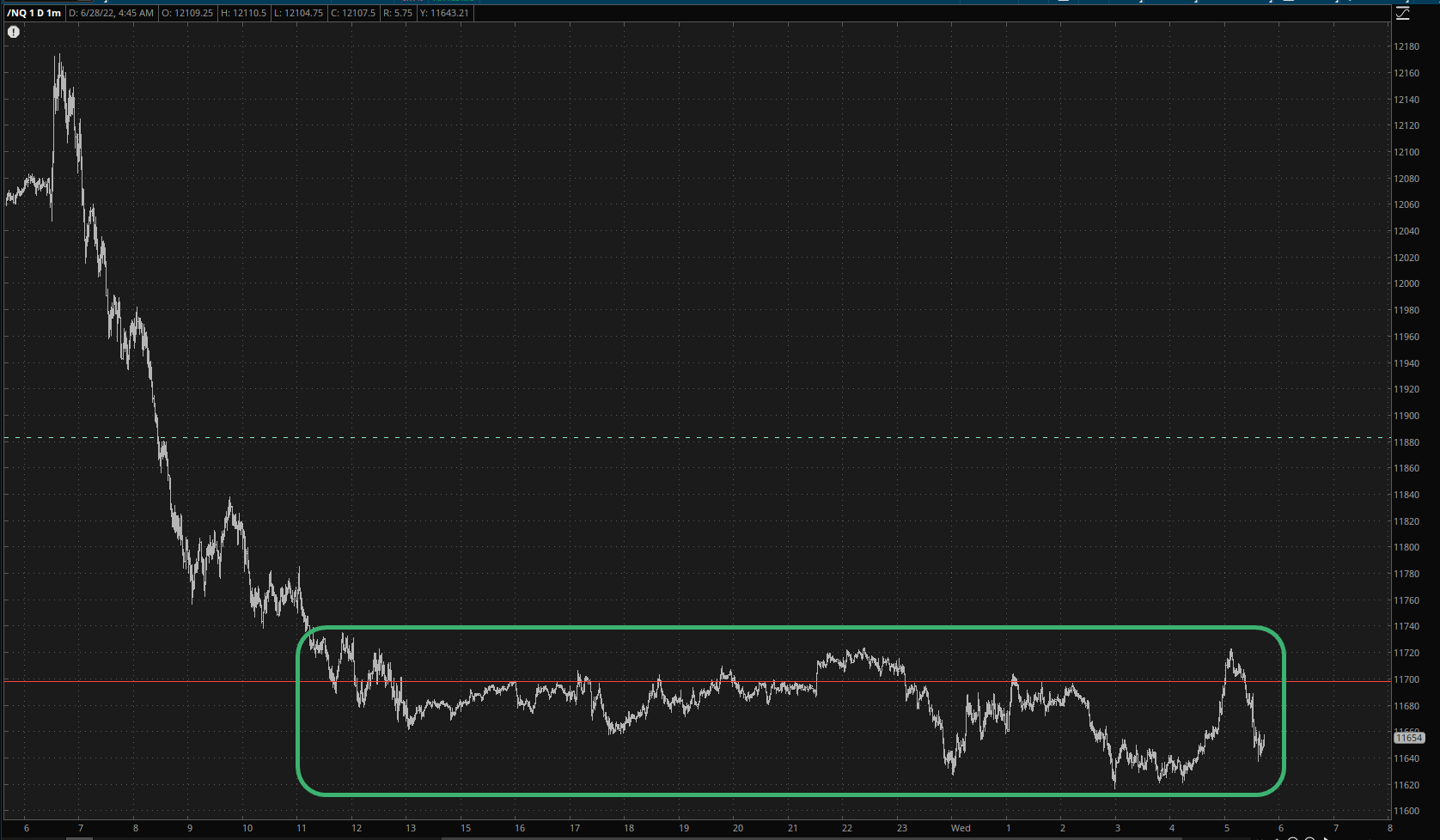Click the 11600 price axis label
The width and height of the screenshot is (1440, 840).
click(1406, 811)
